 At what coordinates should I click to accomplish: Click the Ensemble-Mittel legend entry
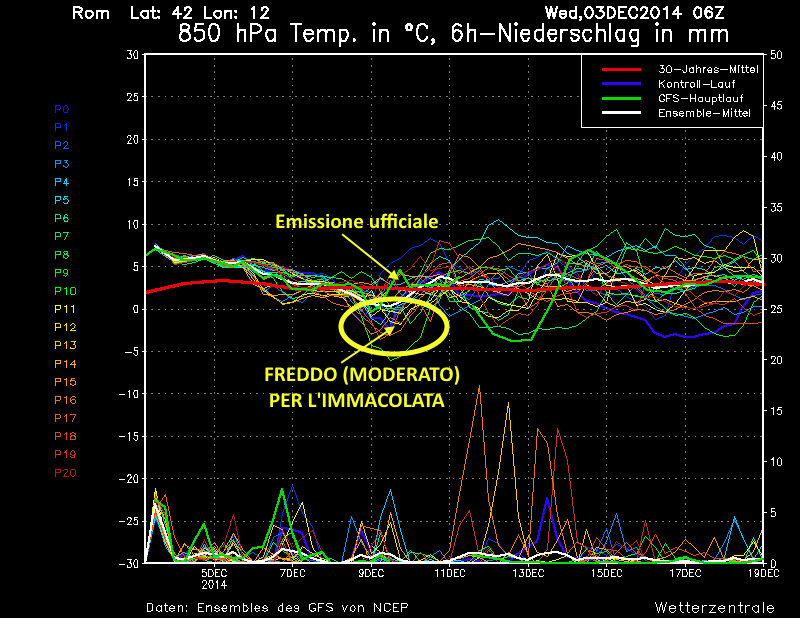coord(704,113)
